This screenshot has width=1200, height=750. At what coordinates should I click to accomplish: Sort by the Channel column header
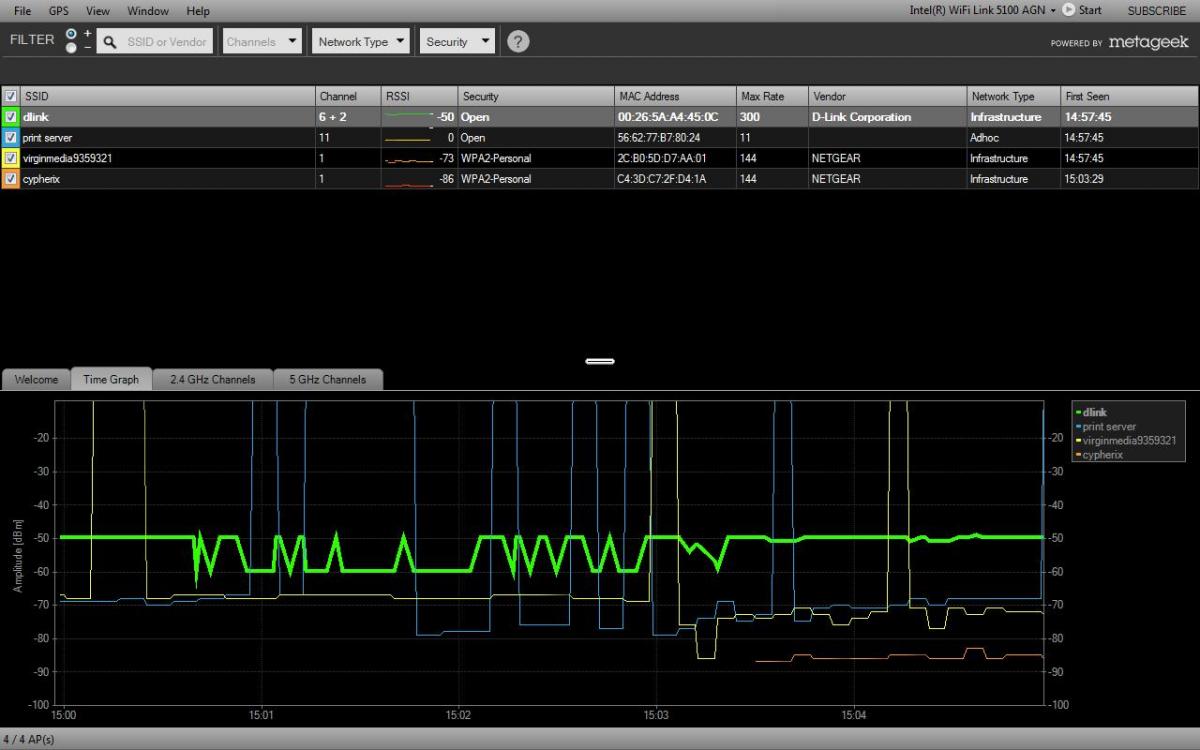347,96
